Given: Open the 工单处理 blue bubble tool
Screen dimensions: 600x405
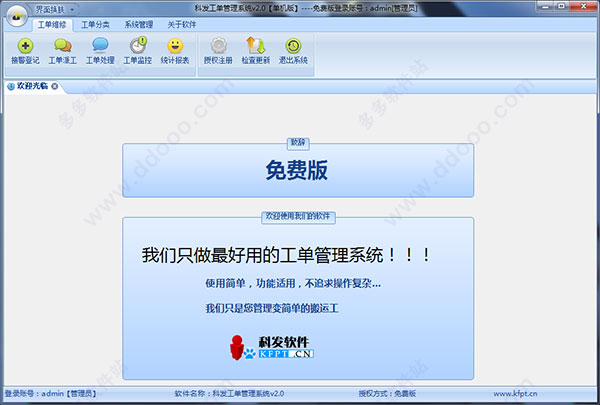Looking at the screenshot, I should pyautogui.click(x=100, y=51).
